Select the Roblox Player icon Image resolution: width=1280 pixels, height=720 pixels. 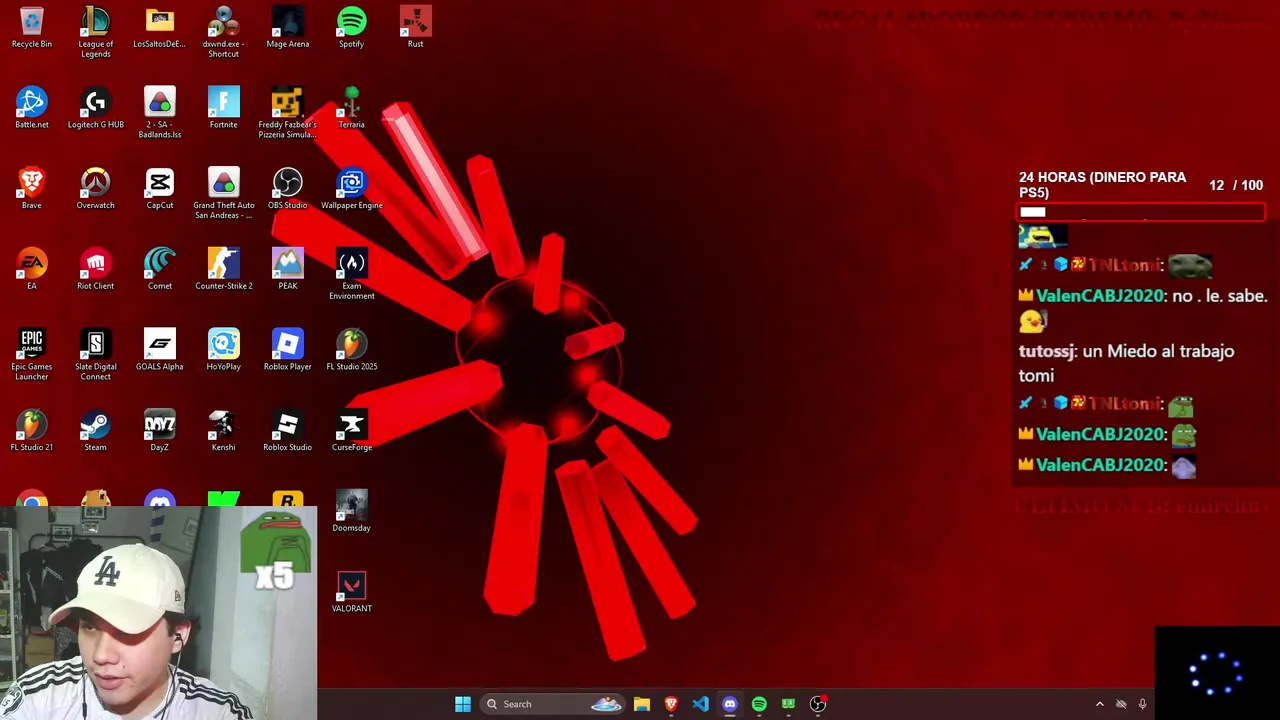tap(288, 350)
